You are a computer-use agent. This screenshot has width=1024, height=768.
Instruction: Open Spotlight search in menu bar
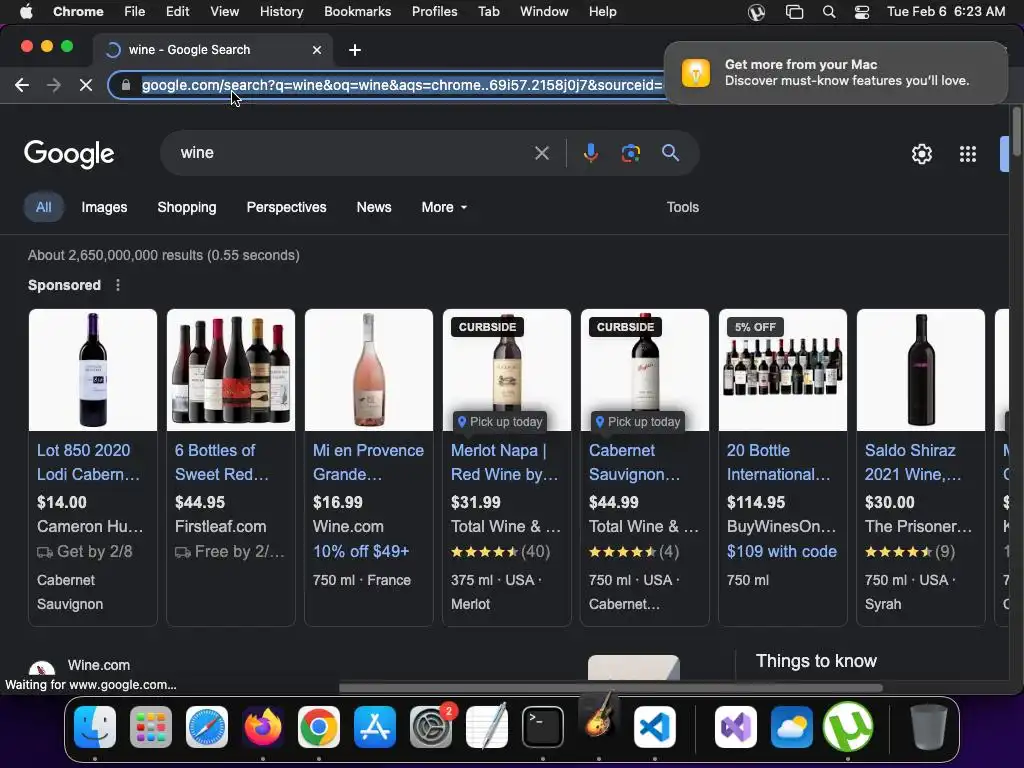(829, 12)
